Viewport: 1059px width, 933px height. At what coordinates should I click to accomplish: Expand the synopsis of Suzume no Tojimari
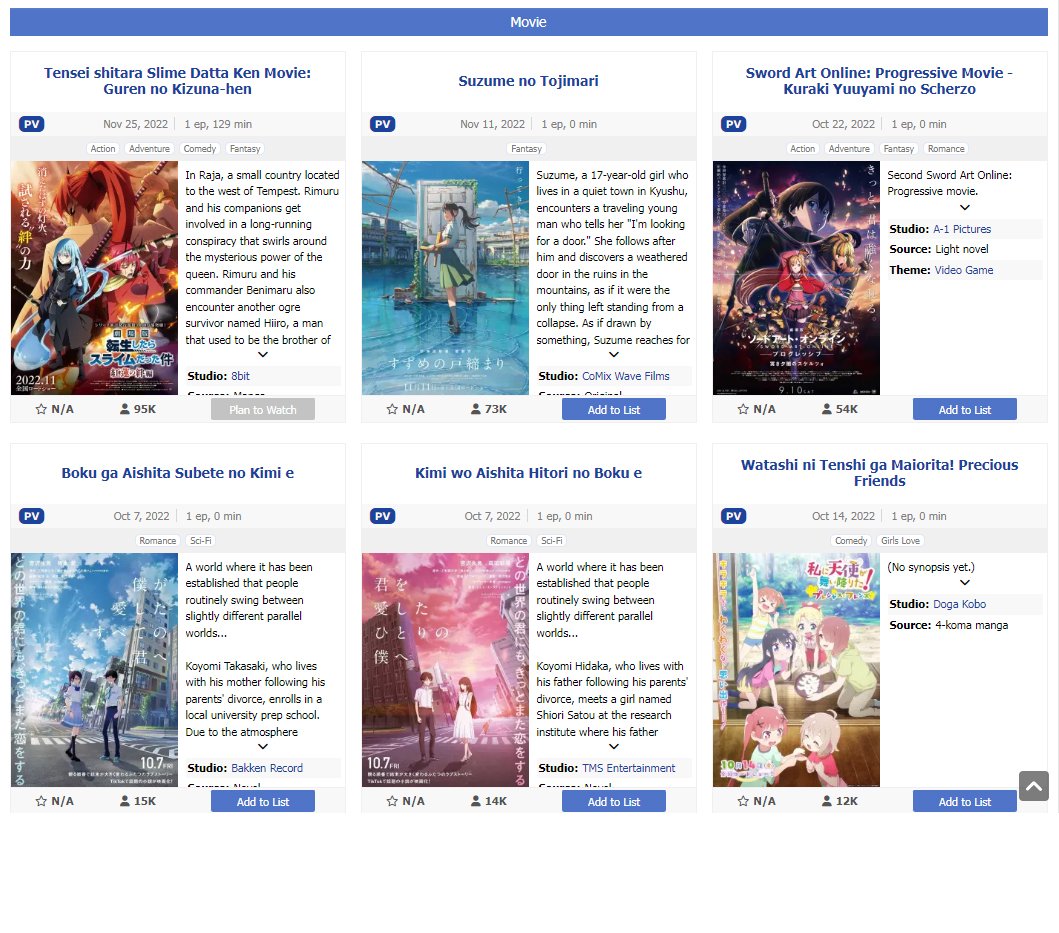pyautogui.click(x=613, y=355)
